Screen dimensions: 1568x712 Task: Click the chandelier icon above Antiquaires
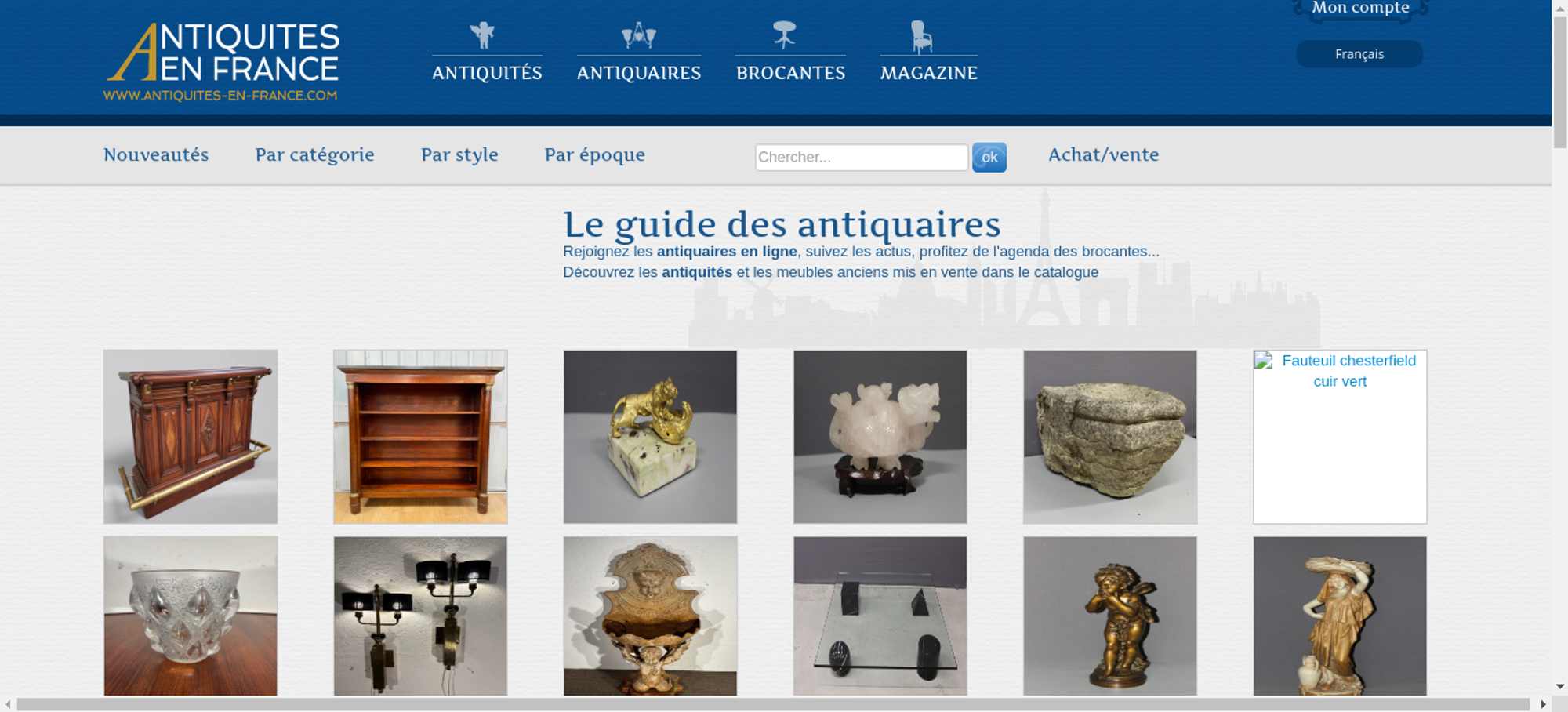(x=638, y=35)
